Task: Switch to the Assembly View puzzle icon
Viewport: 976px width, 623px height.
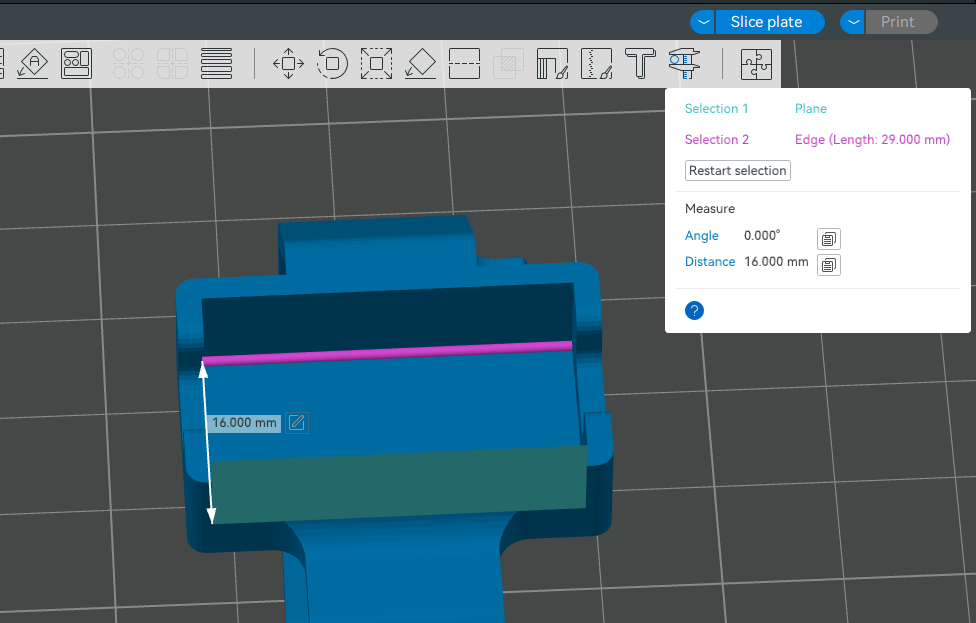Action: (x=756, y=64)
